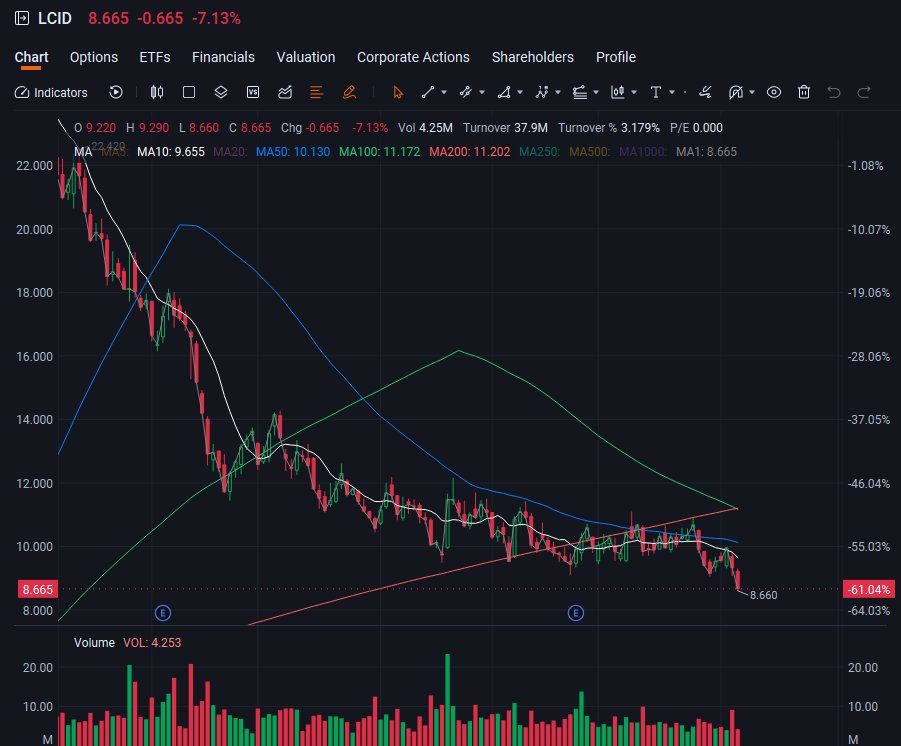Open the Shareholders tab
The width and height of the screenshot is (901, 746).
533,57
